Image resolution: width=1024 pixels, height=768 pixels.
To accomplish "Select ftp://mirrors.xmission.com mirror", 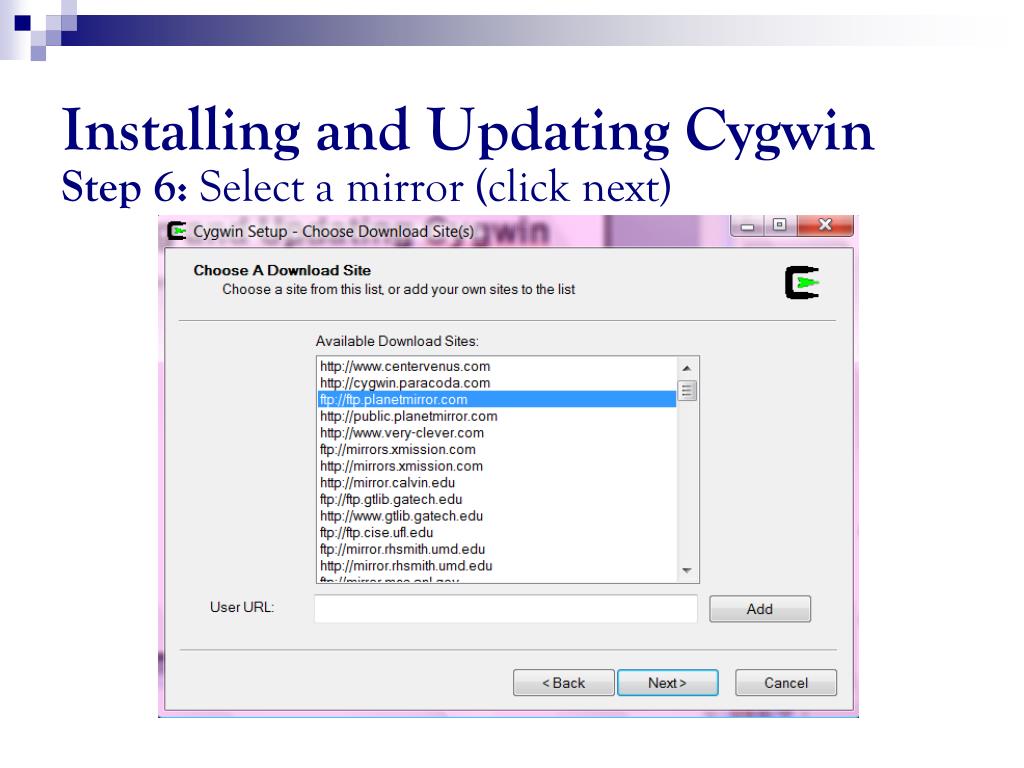I will click(496, 449).
